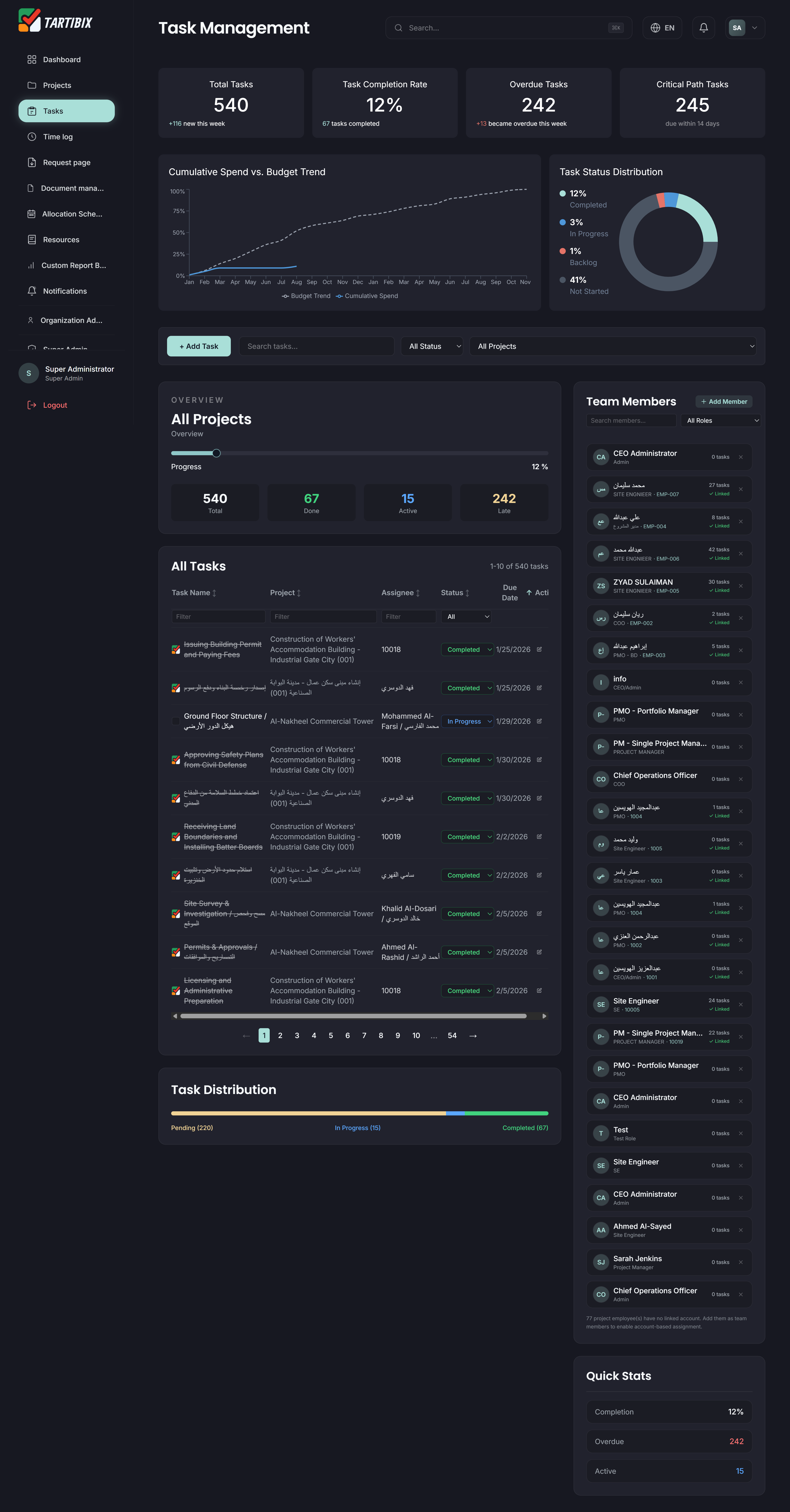Viewport: 790px width, 1512px height.
Task: Click the Task Distribution progress bar
Action: [360, 1113]
